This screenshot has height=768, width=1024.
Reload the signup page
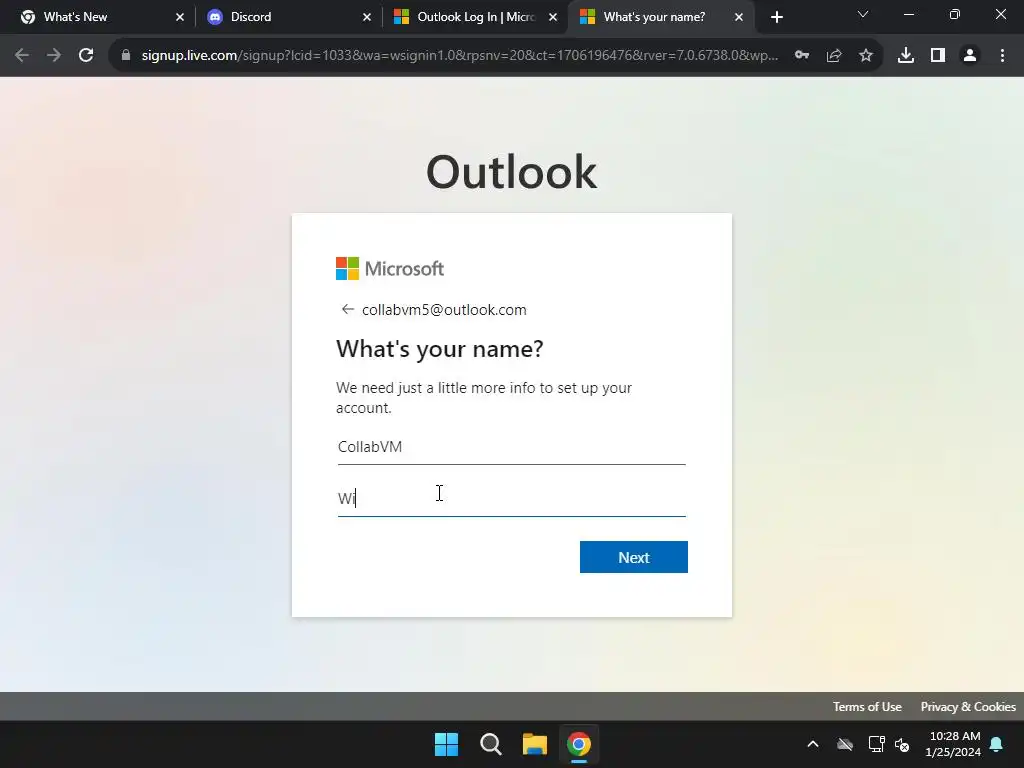86,56
